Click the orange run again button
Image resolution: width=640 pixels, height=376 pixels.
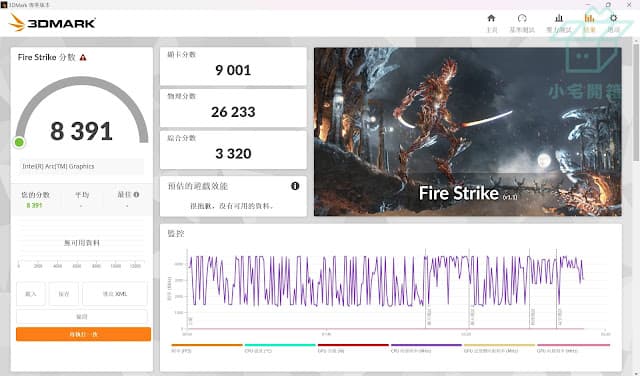click(83, 334)
